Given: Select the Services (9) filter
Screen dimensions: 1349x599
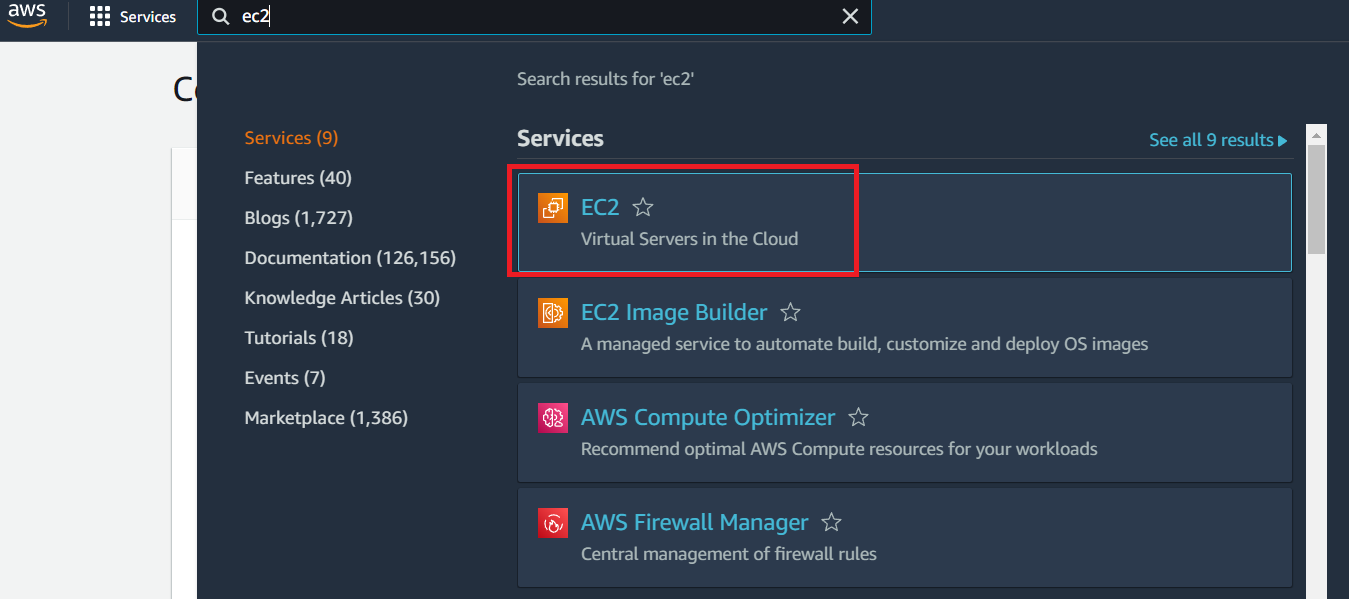Looking at the screenshot, I should [291, 137].
